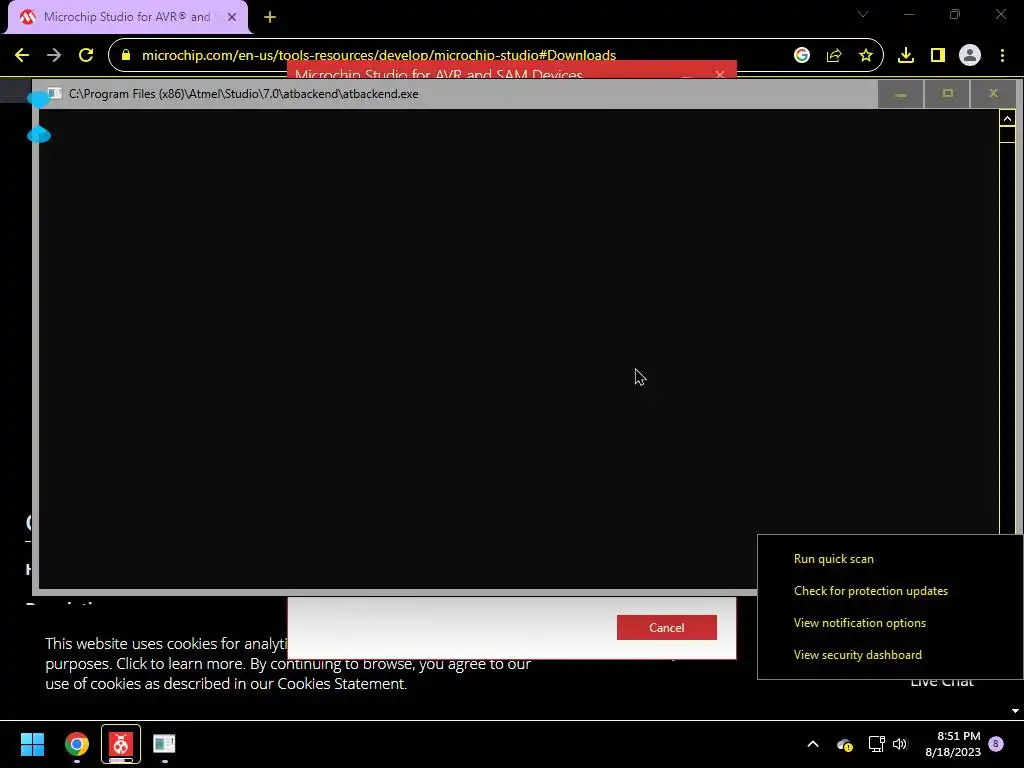Click console scrollbar up arrow
The width and height of the screenshot is (1024, 768).
pyautogui.click(x=1007, y=119)
